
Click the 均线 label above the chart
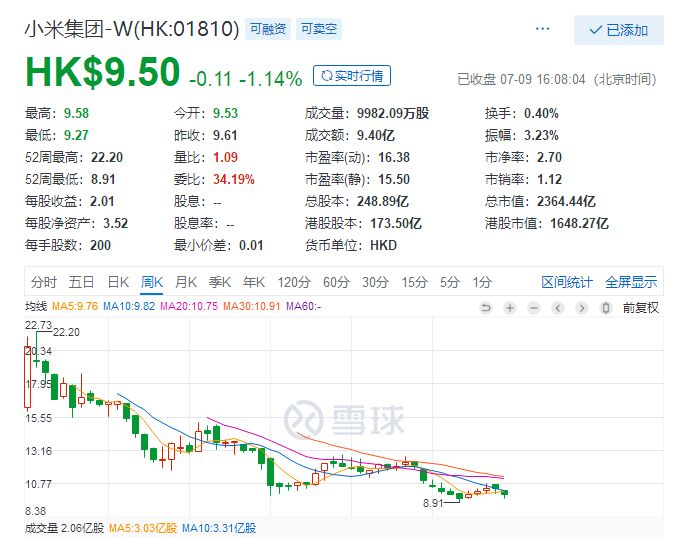click(x=36, y=306)
